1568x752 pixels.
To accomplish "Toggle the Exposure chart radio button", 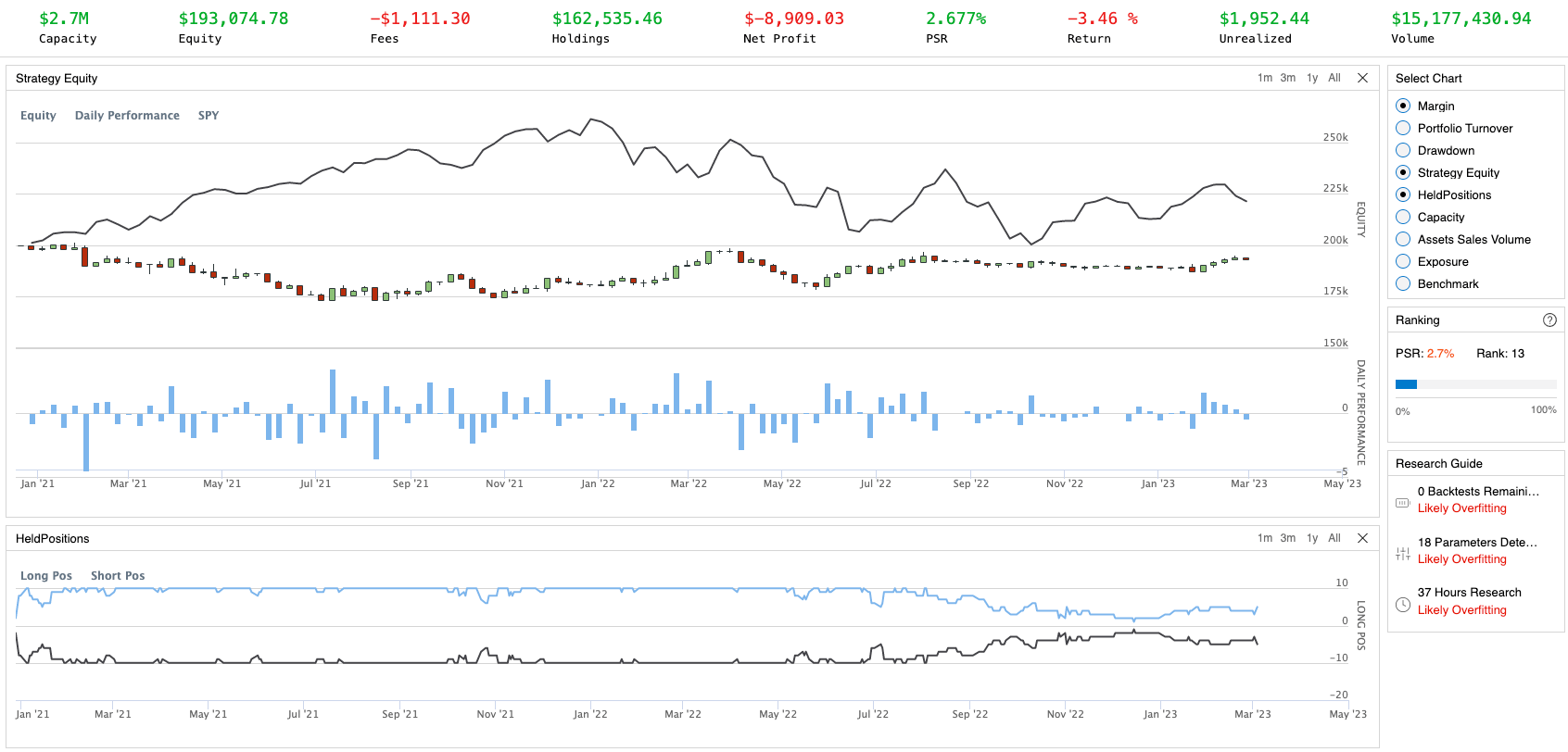I will click(x=1403, y=261).
